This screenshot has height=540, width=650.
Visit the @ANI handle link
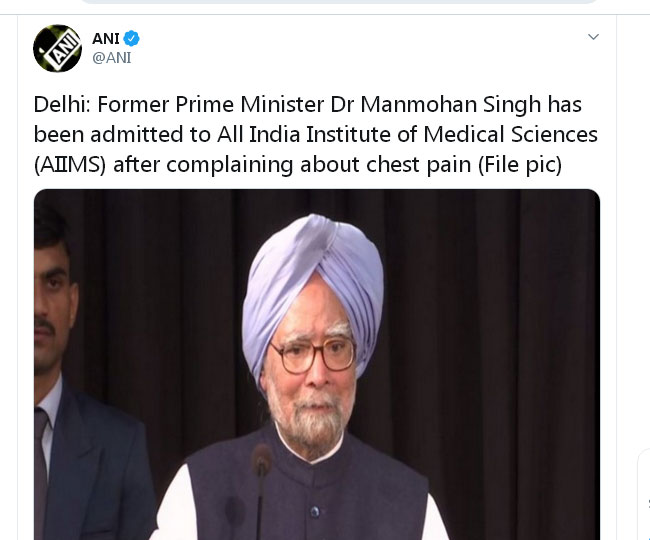click(x=112, y=58)
